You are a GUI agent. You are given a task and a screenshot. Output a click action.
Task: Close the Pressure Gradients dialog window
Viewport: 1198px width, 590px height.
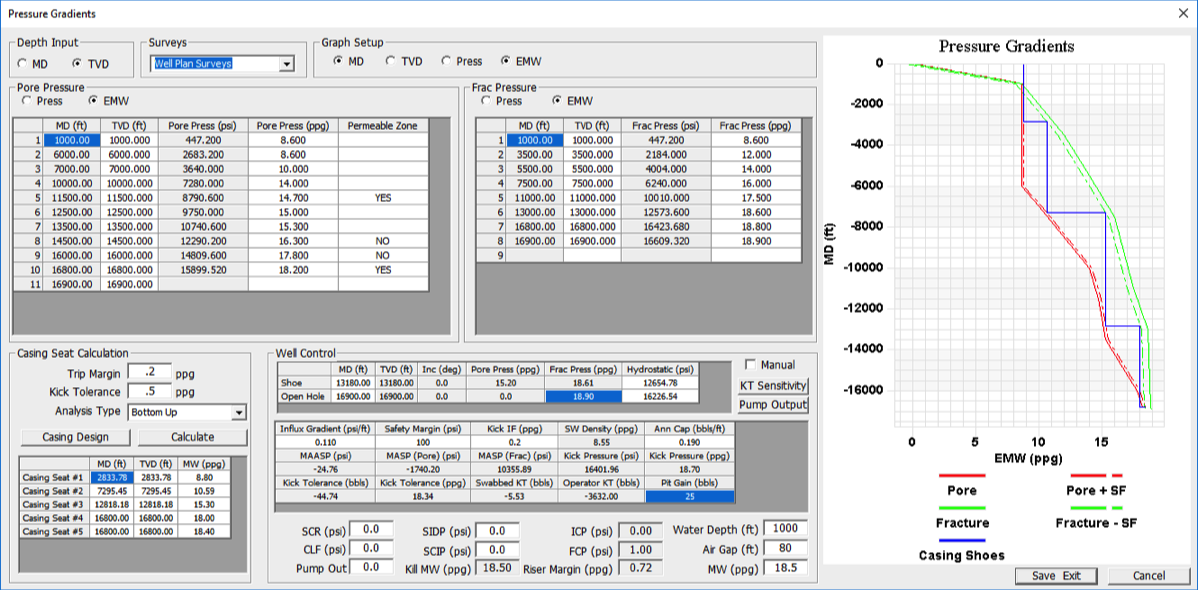(1182, 14)
